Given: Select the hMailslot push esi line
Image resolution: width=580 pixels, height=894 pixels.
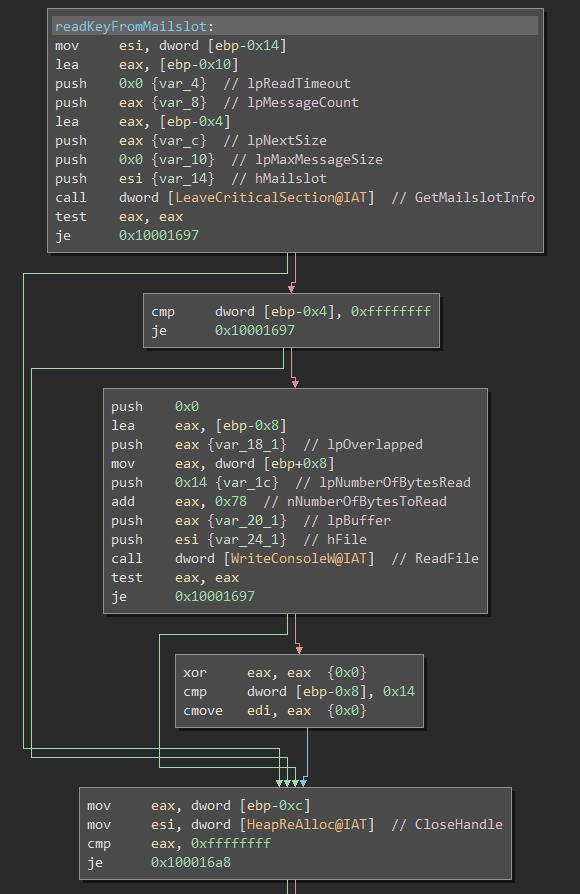Looking at the screenshot, I should pos(190,178).
